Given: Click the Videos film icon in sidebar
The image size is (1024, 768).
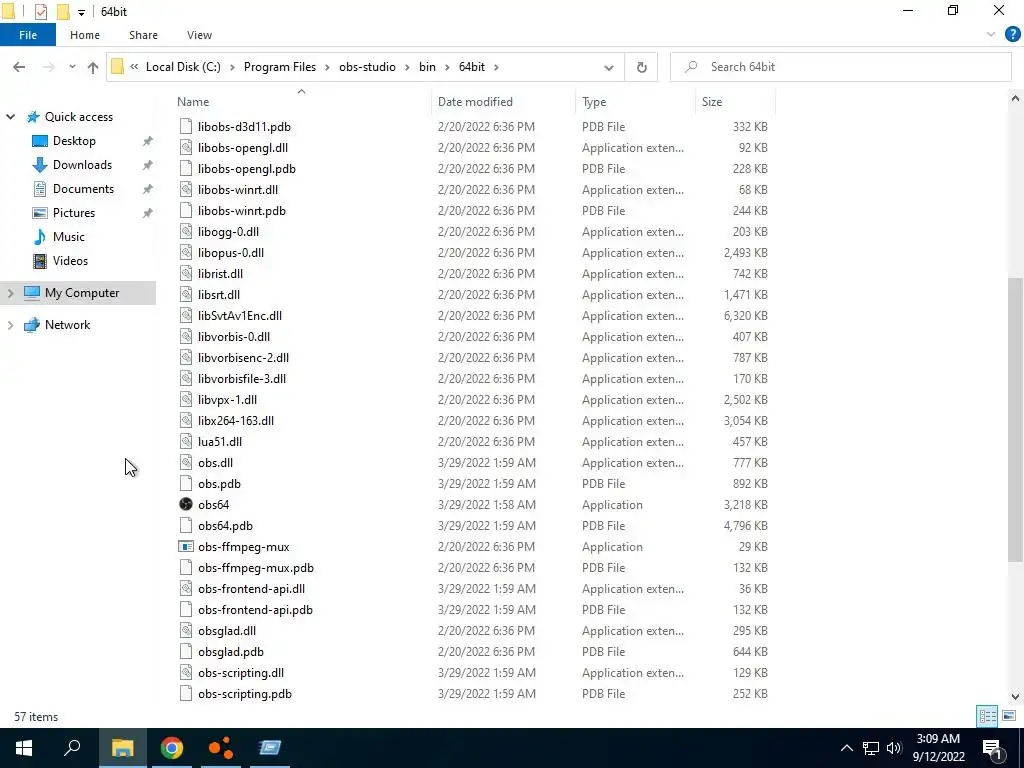Looking at the screenshot, I should tap(40, 261).
